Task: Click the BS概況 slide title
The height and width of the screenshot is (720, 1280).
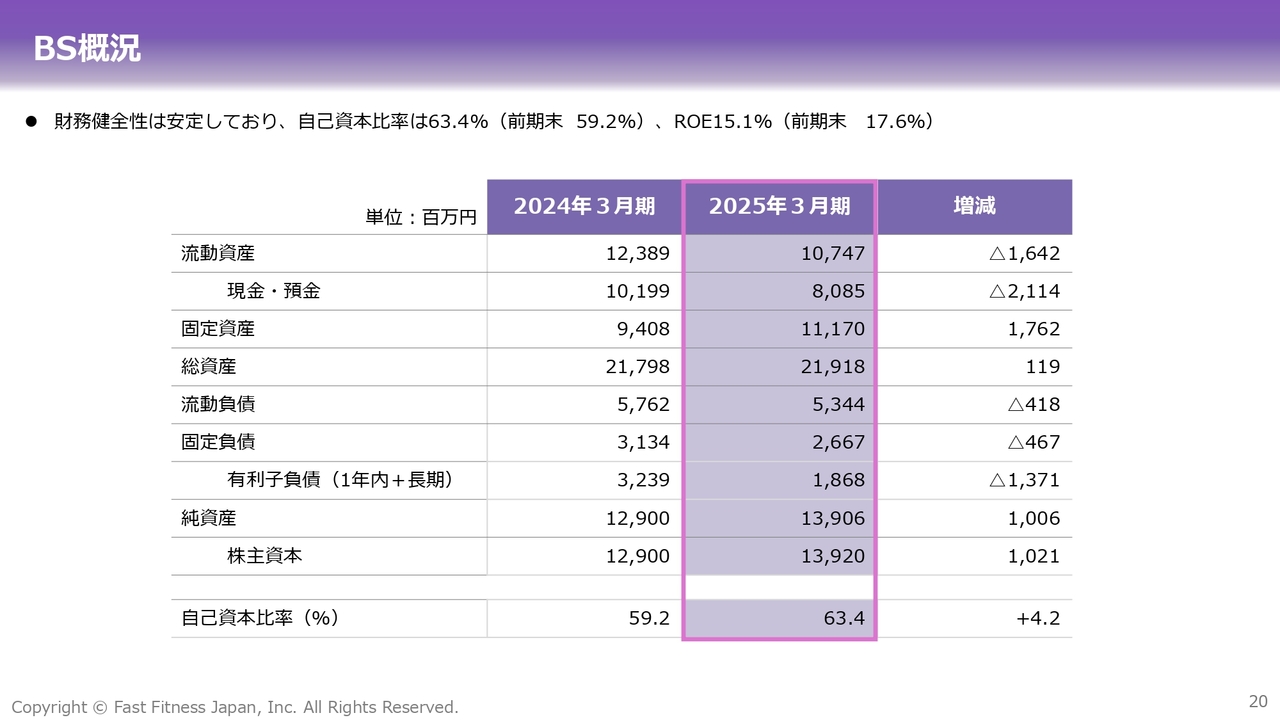Action: coord(87,48)
